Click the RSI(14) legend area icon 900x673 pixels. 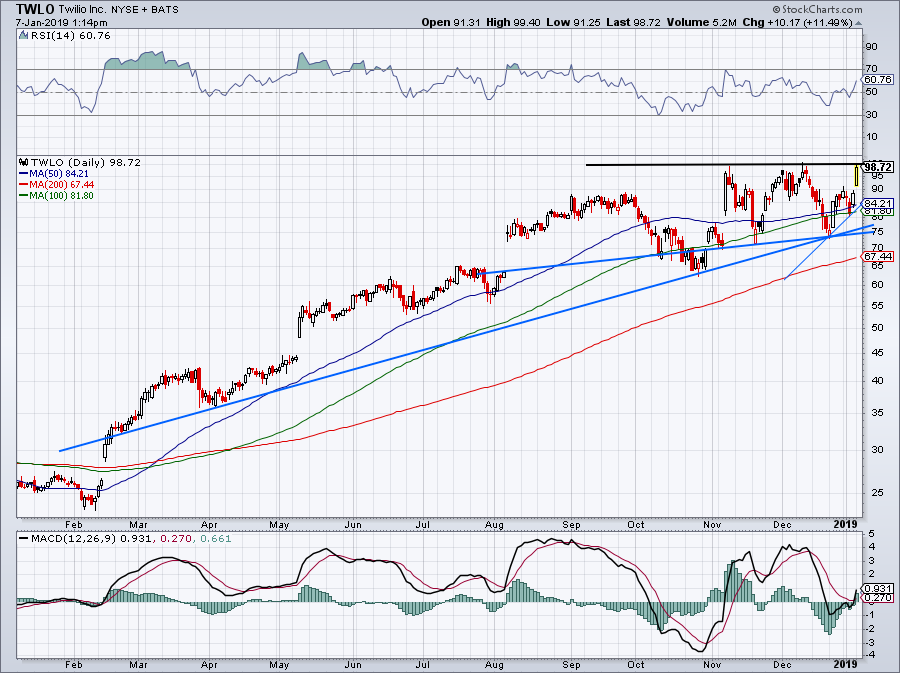[23, 35]
